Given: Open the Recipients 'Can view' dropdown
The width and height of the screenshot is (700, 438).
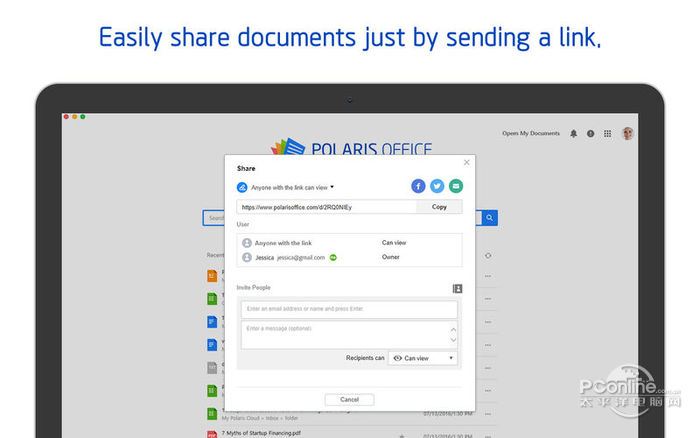Looking at the screenshot, I should [x=422, y=358].
